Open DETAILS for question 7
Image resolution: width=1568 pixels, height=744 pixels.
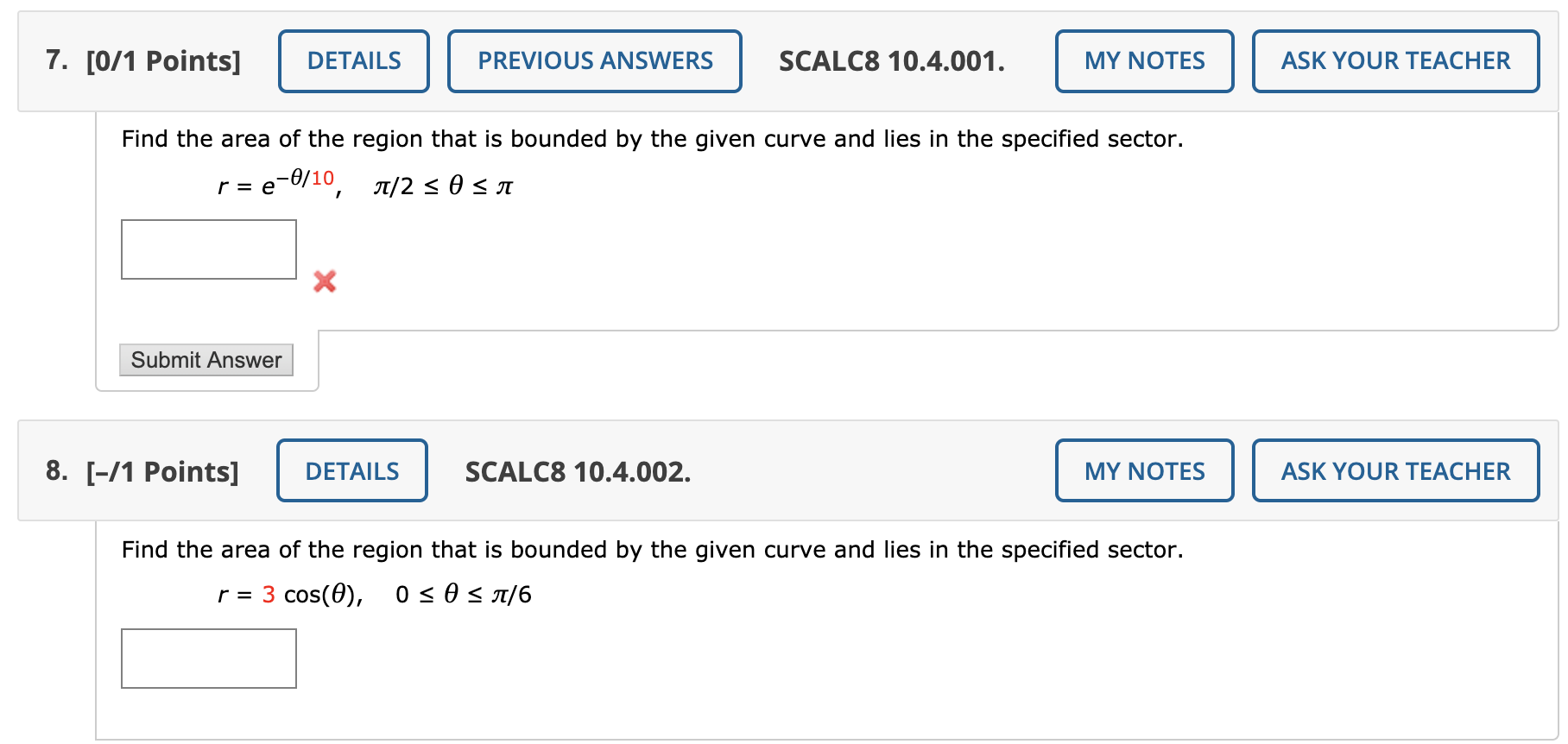352,60
